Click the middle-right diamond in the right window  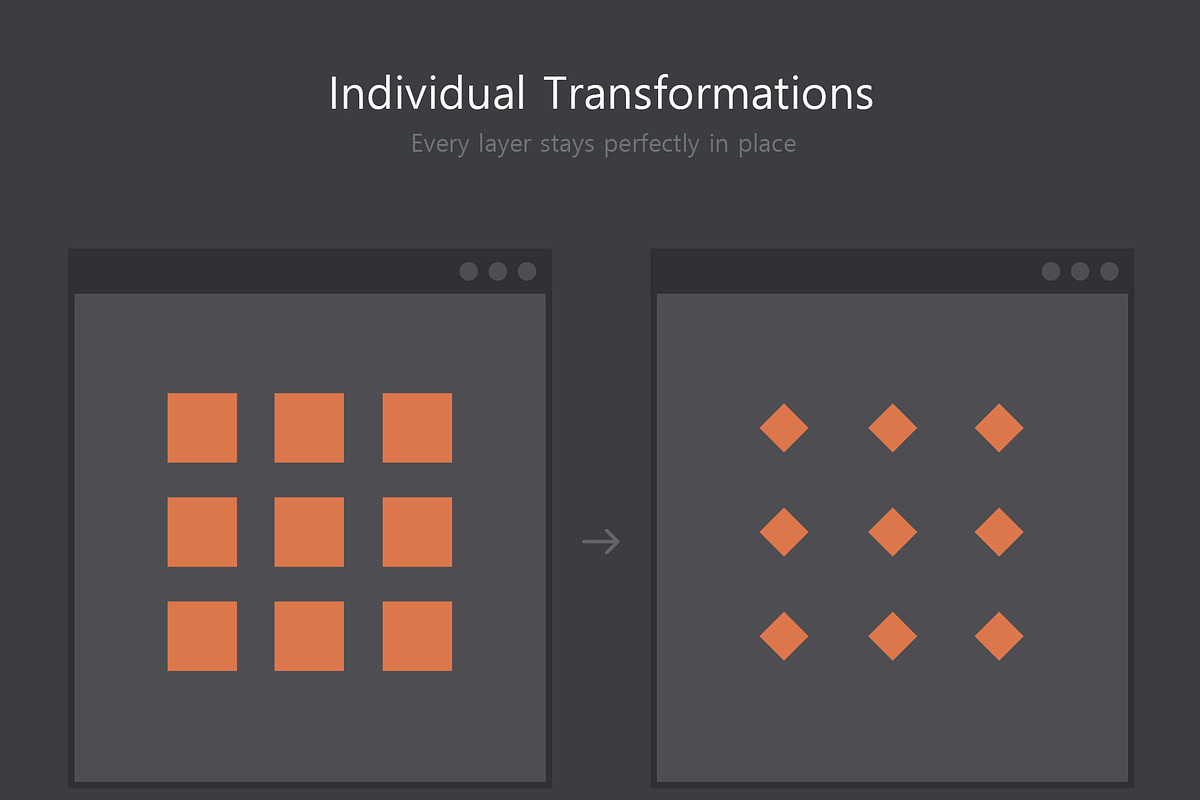click(x=998, y=531)
